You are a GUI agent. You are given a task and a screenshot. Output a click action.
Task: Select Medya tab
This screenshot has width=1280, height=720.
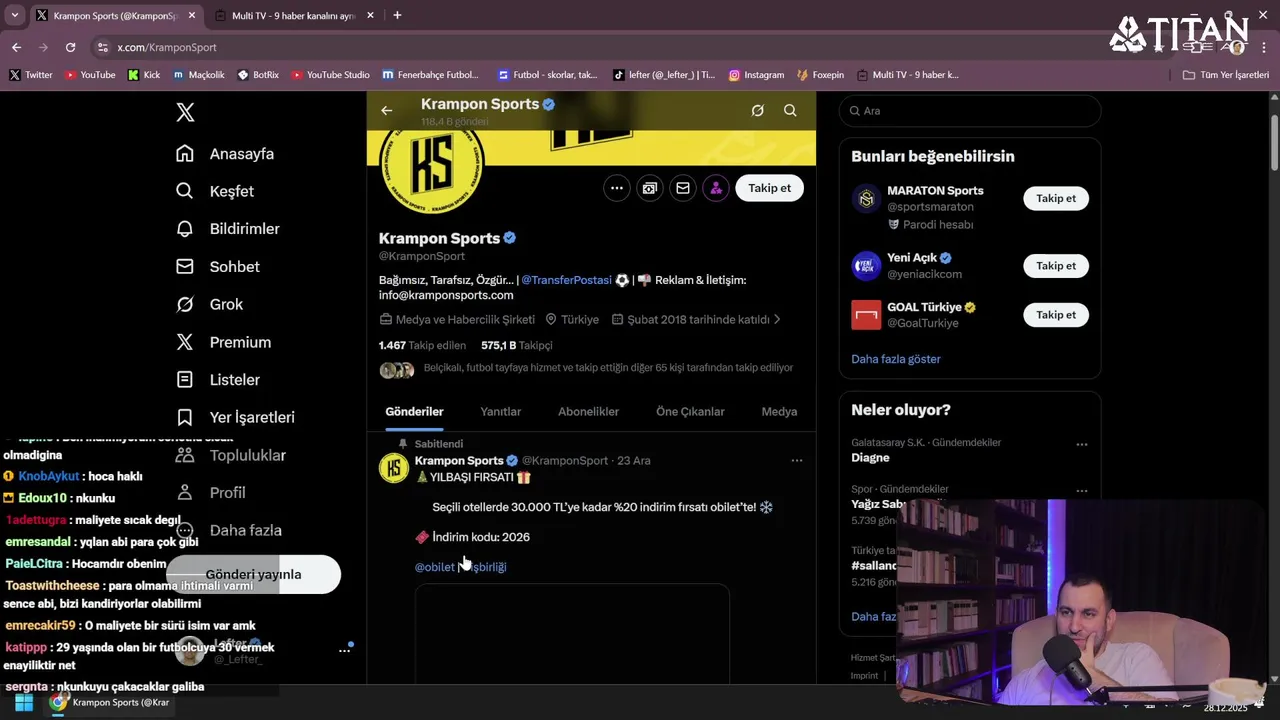coord(779,411)
